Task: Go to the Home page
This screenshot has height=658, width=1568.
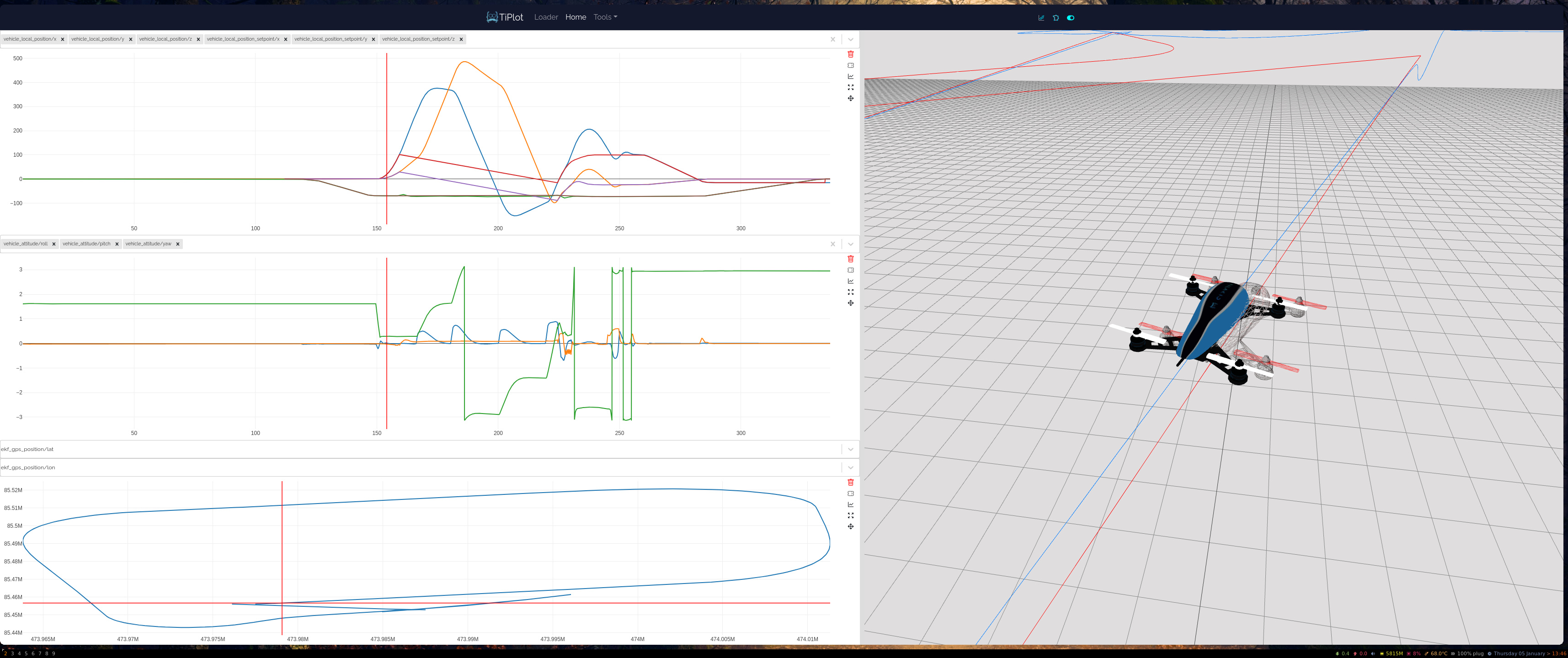Action: pos(575,17)
